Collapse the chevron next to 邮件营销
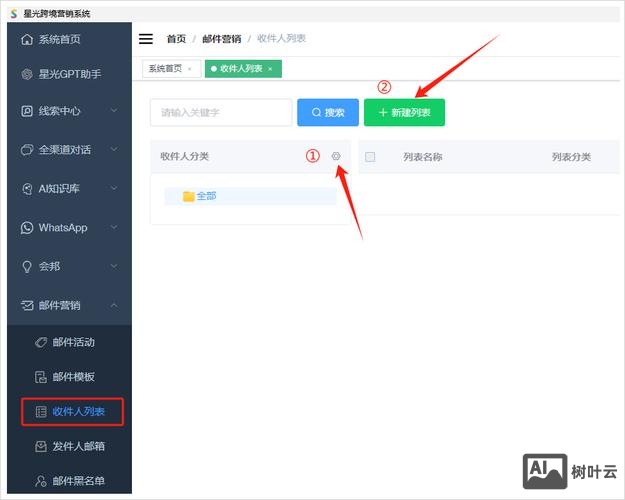The width and height of the screenshot is (625, 500). tap(114, 305)
